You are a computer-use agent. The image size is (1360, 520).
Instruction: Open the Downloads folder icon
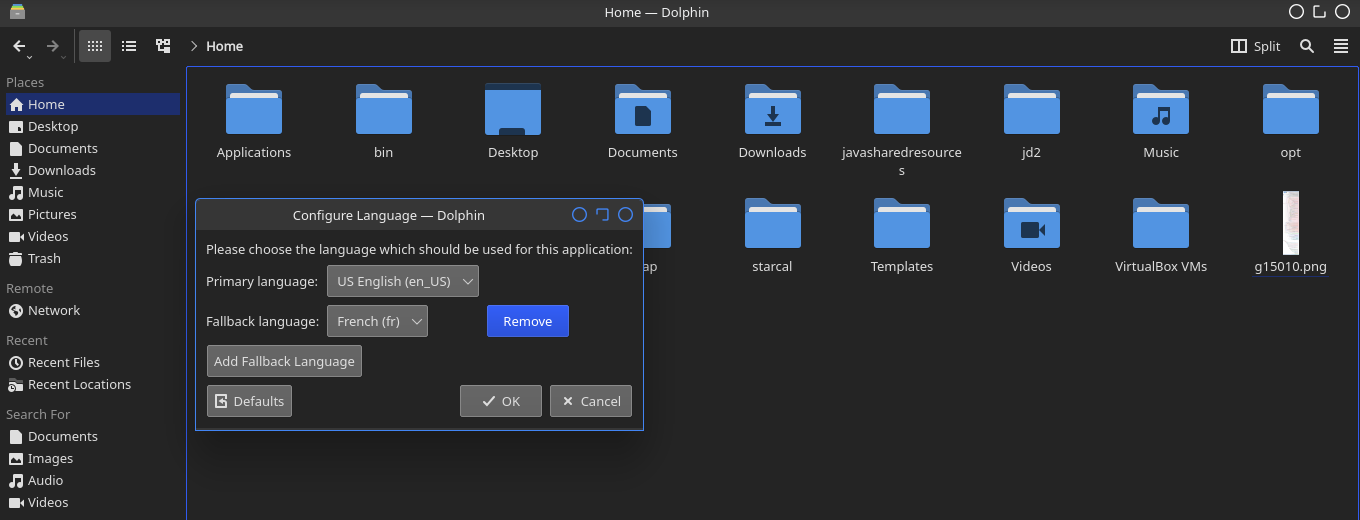tap(772, 110)
